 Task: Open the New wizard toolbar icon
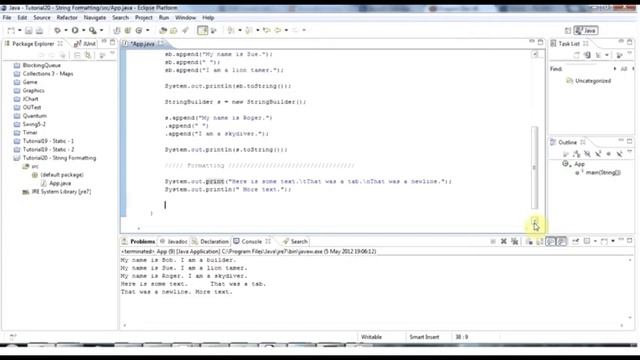pyautogui.click(x=11, y=30)
